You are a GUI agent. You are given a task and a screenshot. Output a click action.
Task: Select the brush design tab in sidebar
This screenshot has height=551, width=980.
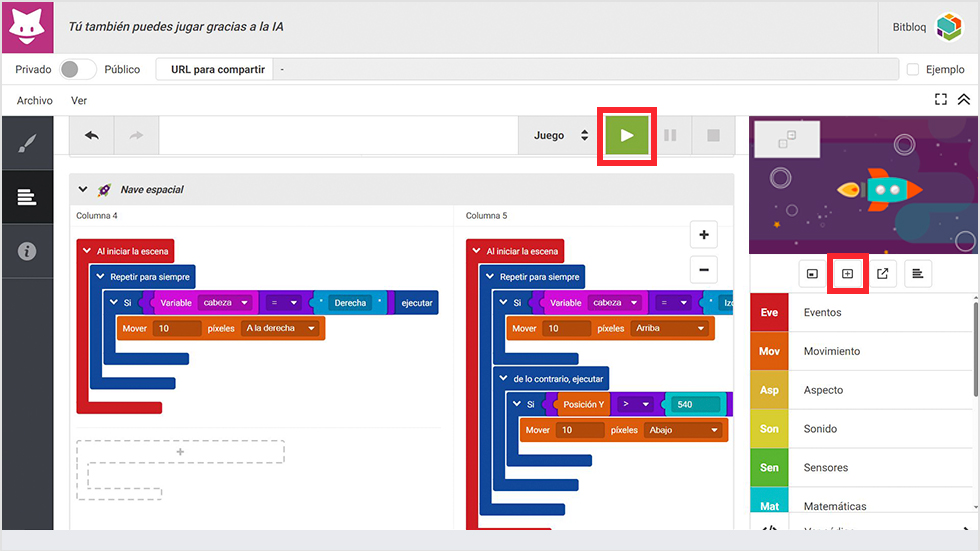(27, 144)
